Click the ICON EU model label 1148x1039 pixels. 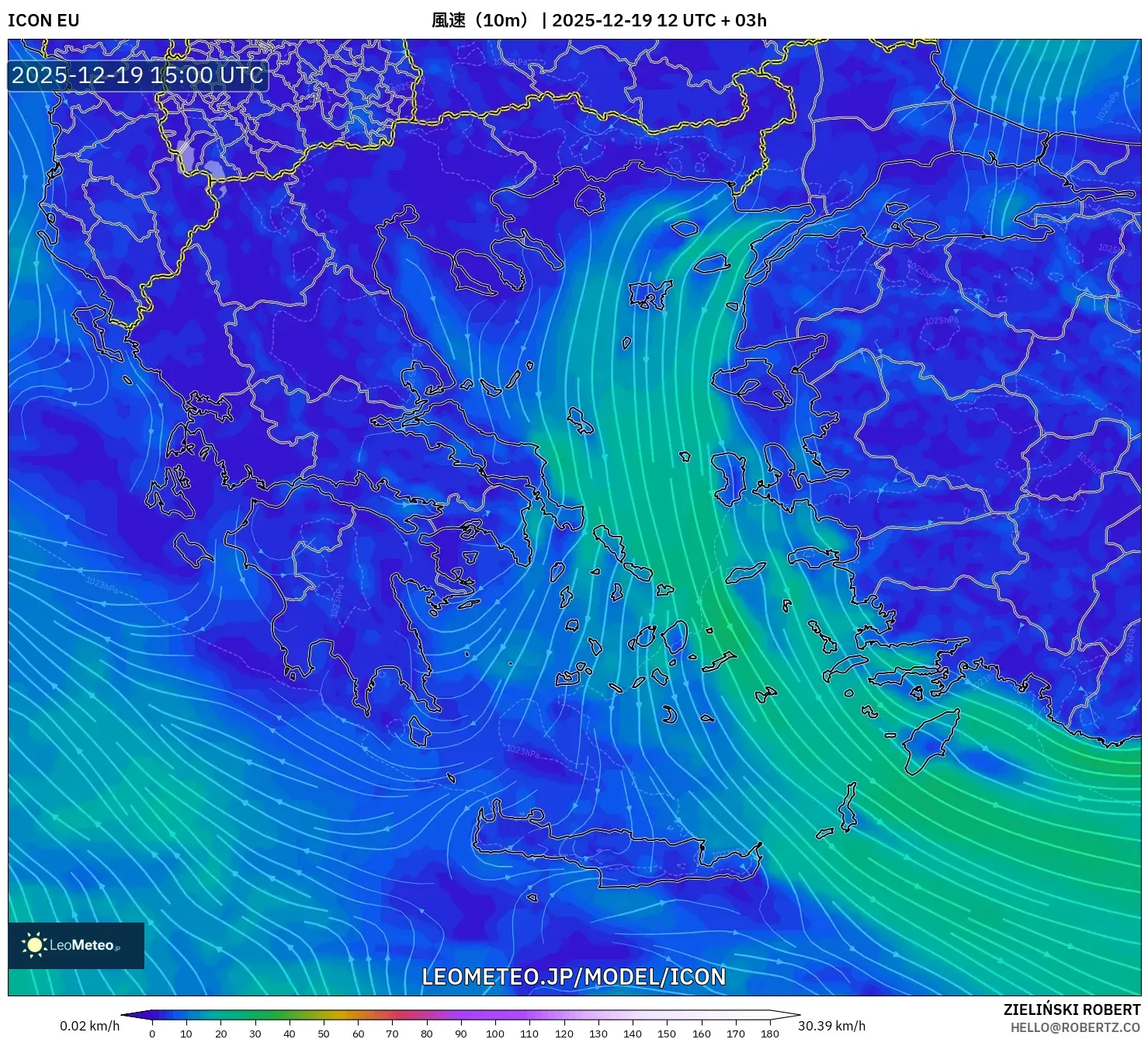[43, 20]
